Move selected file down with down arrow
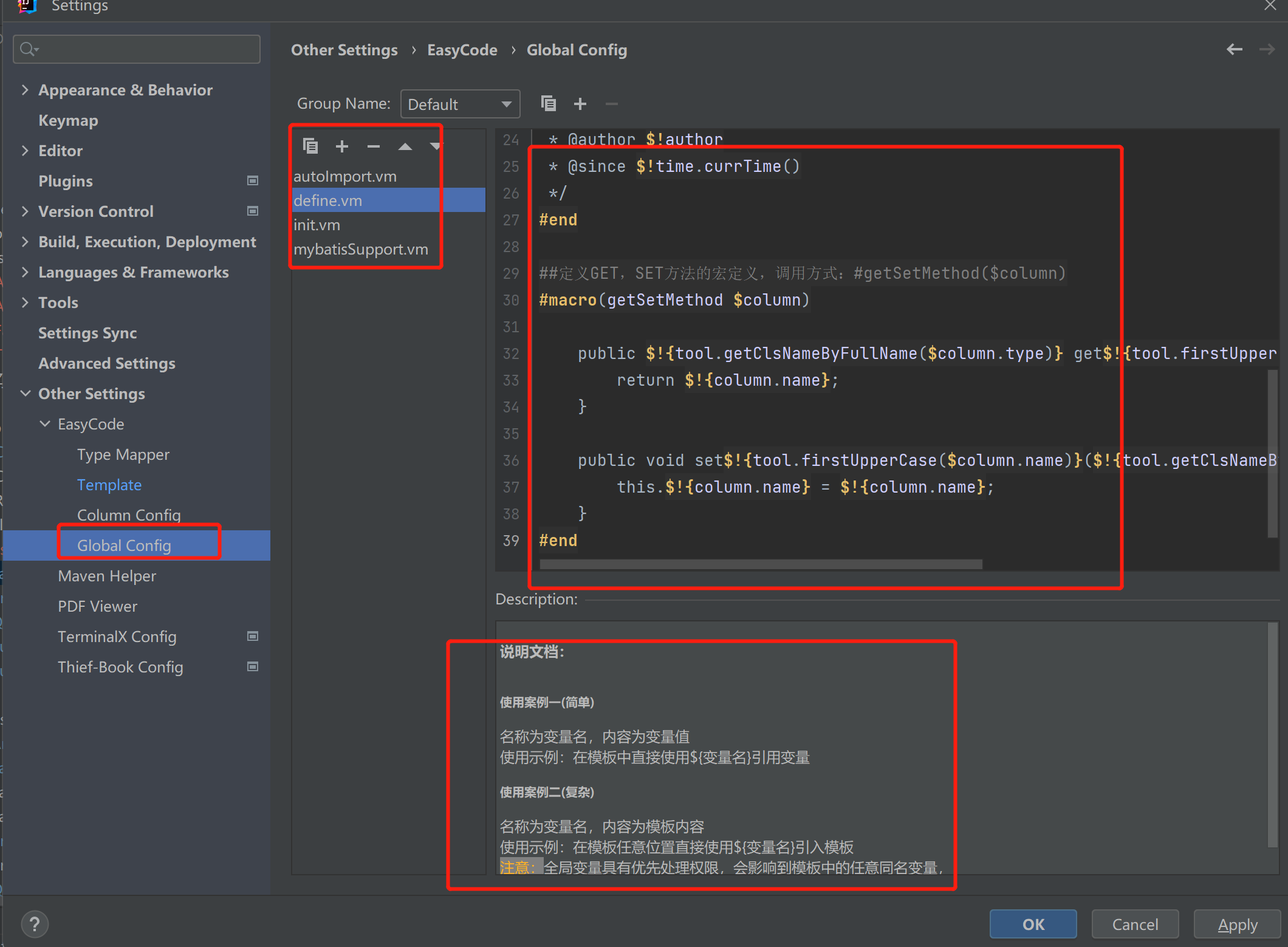 click(x=435, y=146)
